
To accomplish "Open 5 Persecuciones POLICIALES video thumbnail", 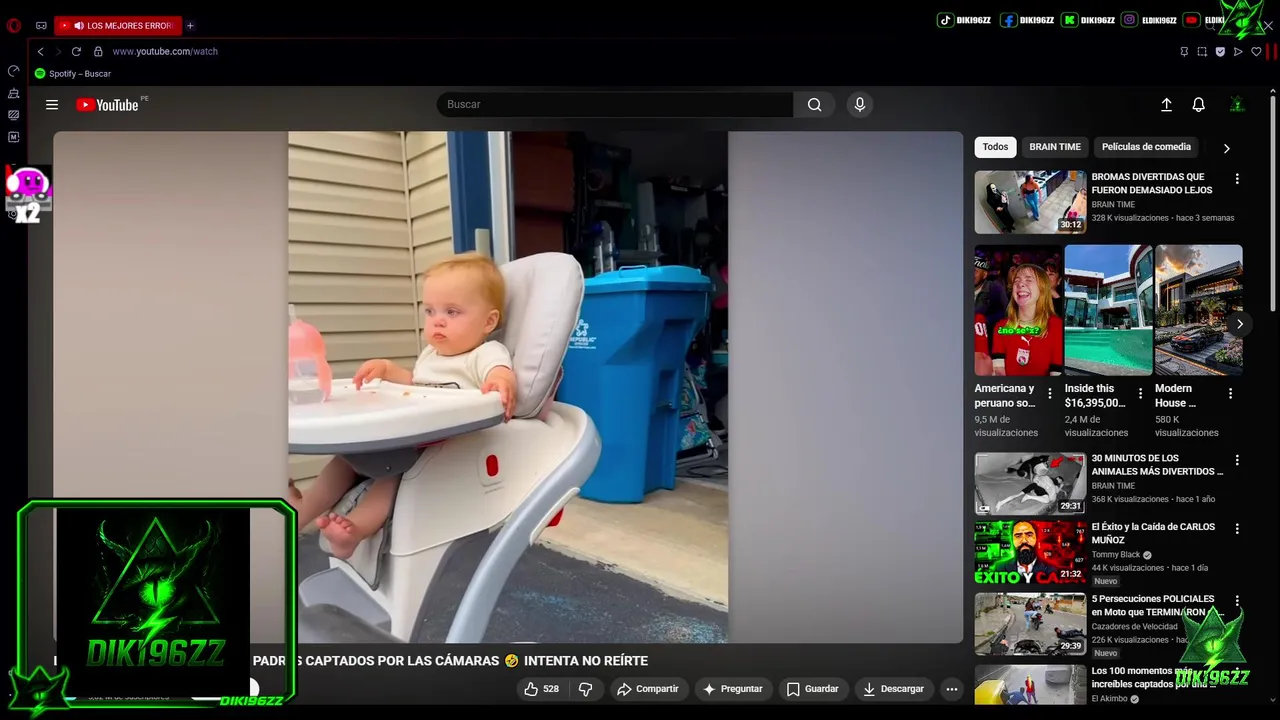I will click(x=1030, y=623).
